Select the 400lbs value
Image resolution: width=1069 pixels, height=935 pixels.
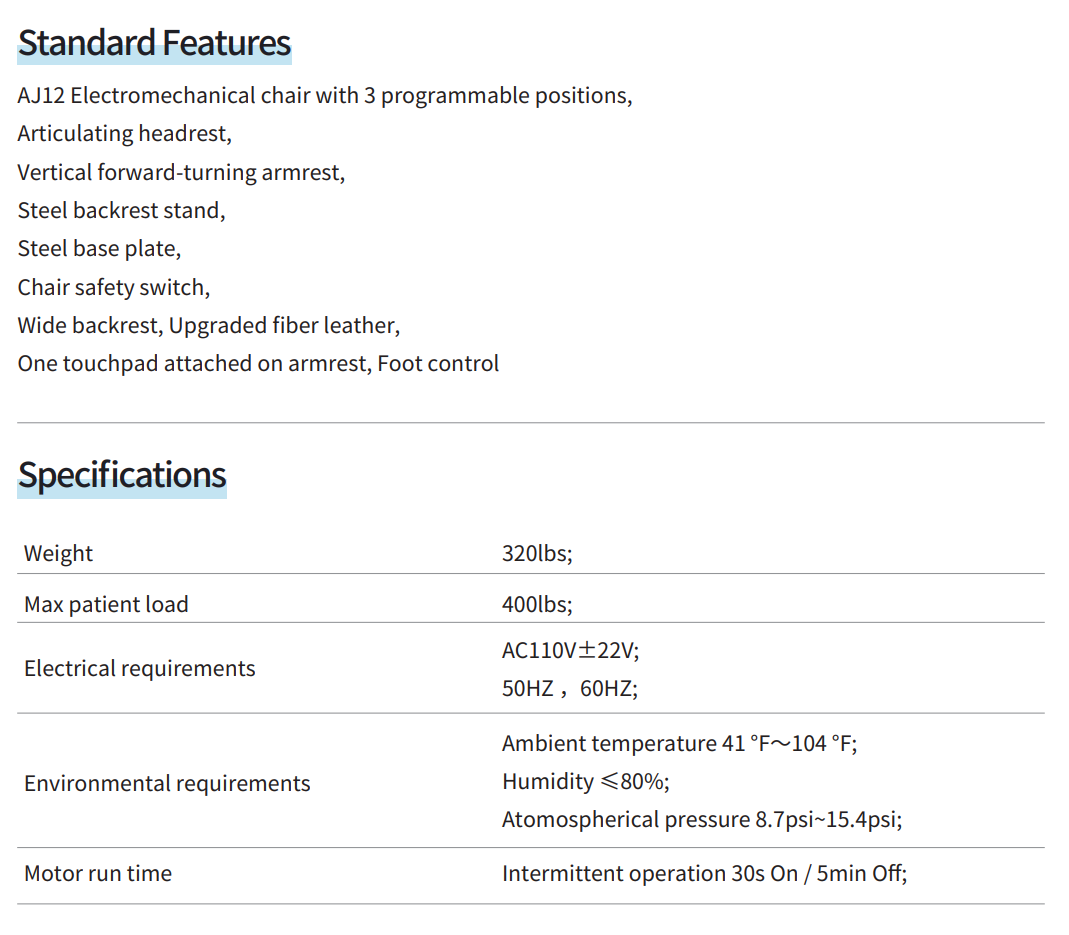tap(537, 604)
